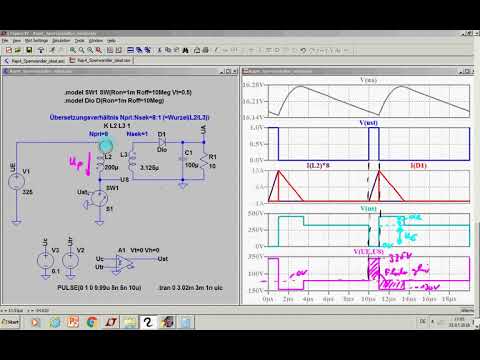Select the Pan magnifier icon
The width and height of the screenshot is (480, 360).
81,50
